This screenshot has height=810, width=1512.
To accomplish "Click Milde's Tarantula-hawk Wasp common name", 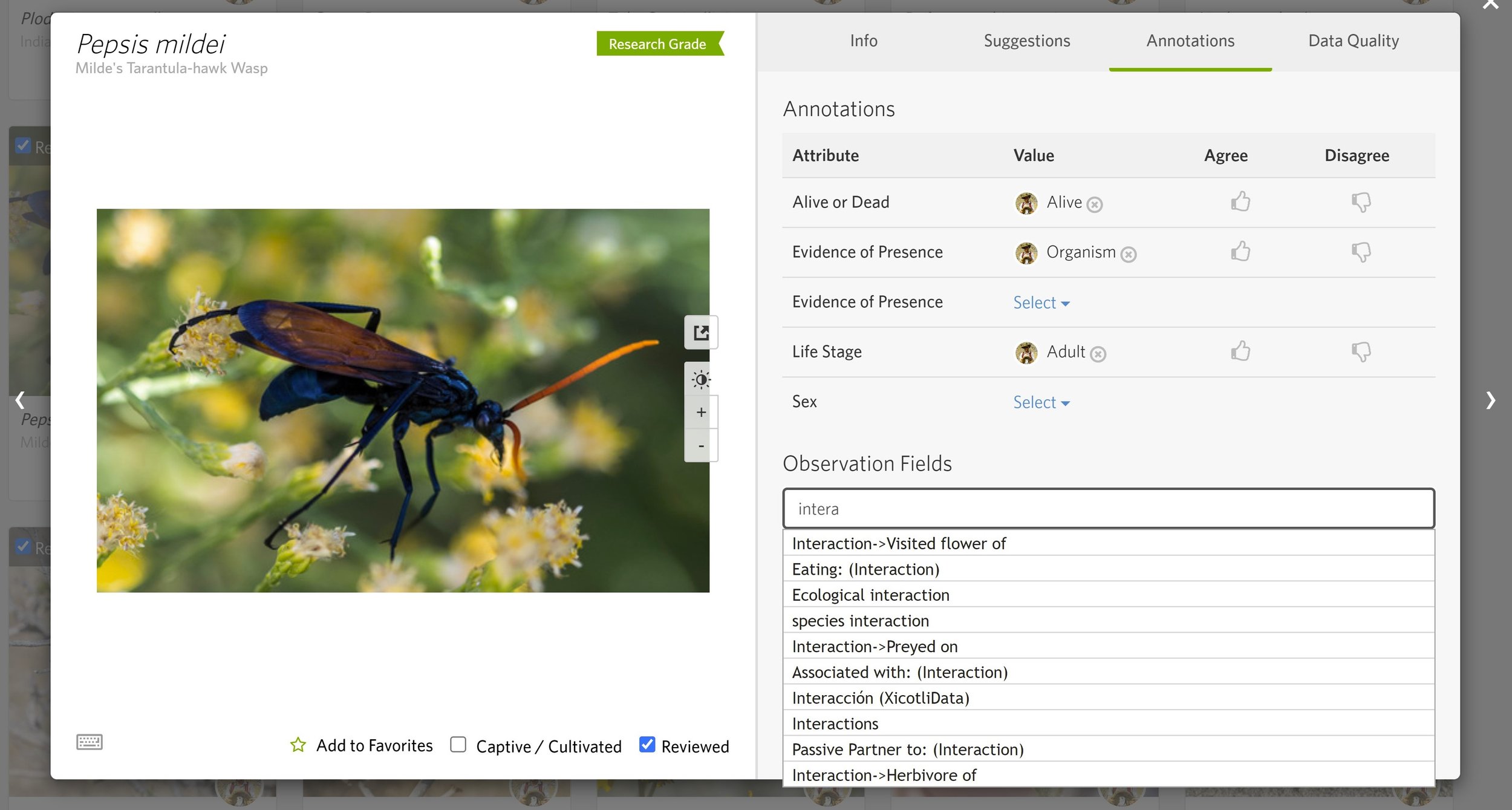I will pyautogui.click(x=172, y=68).
